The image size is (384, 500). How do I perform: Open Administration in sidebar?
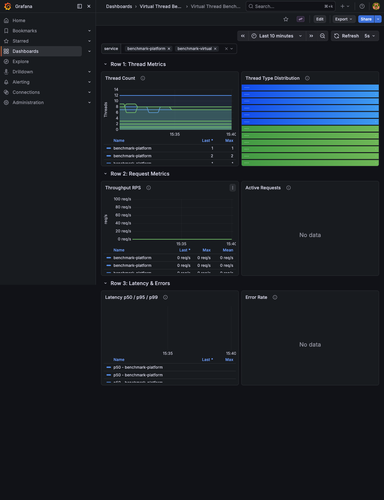28,102
